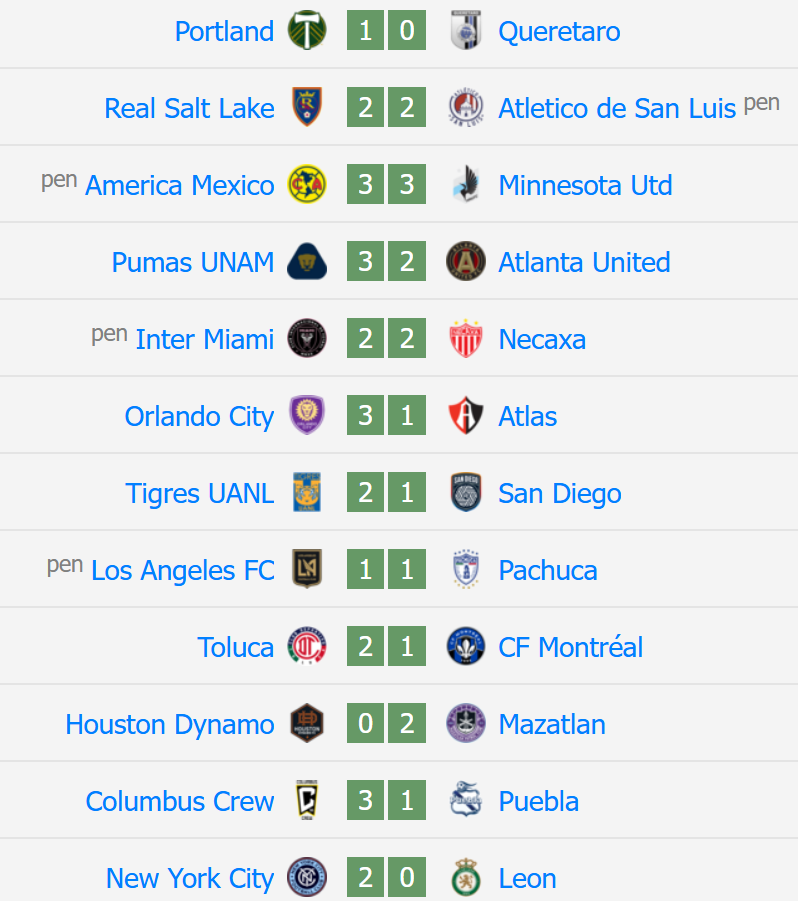The height and width of the screenshot is (901, 798).
Task: Open the Atletico de San Luis link
Action: [x=617, y=108]
